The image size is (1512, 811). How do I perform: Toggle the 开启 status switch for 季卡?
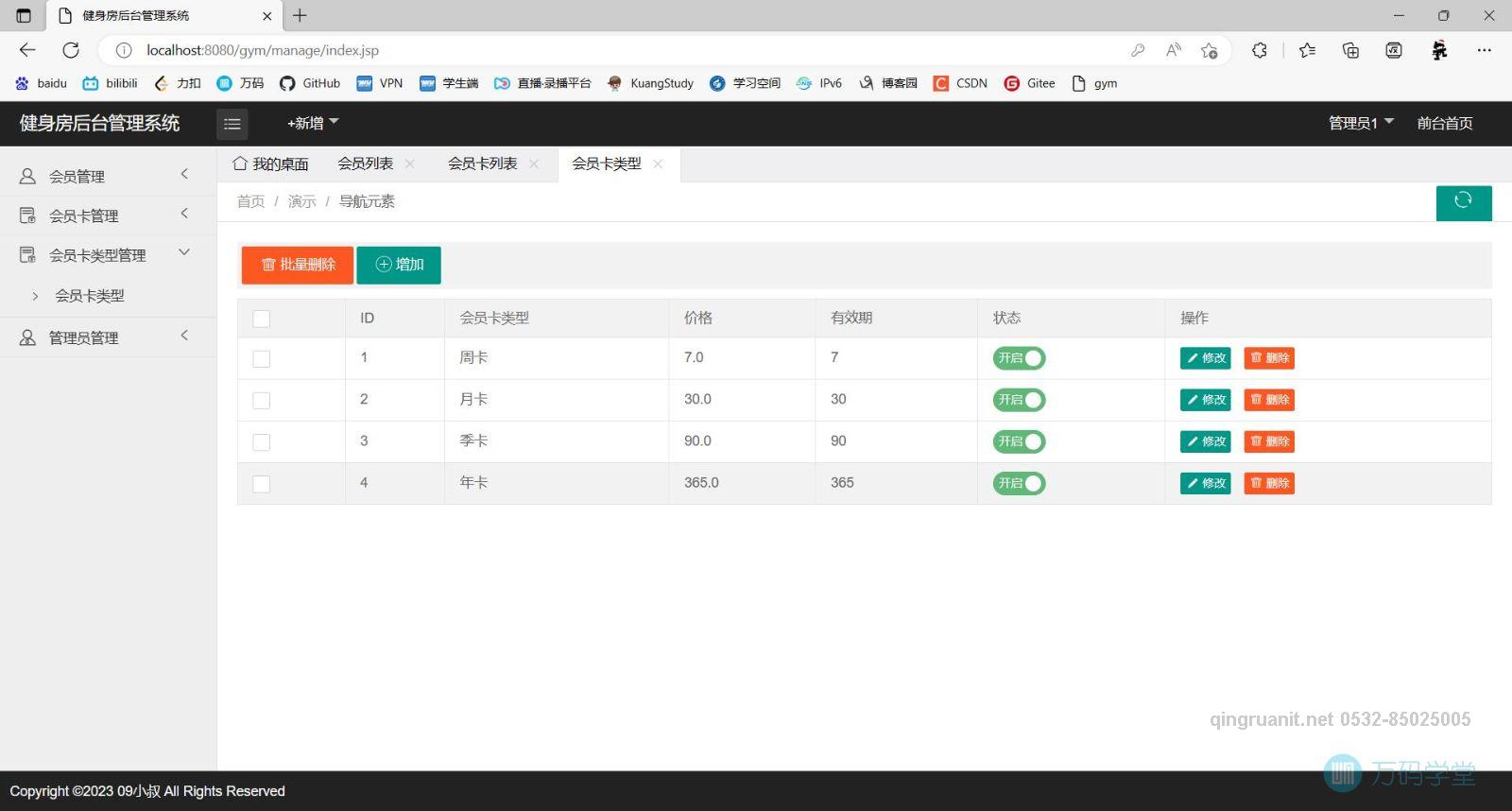pyautogui.click(x=1019, y=441)
